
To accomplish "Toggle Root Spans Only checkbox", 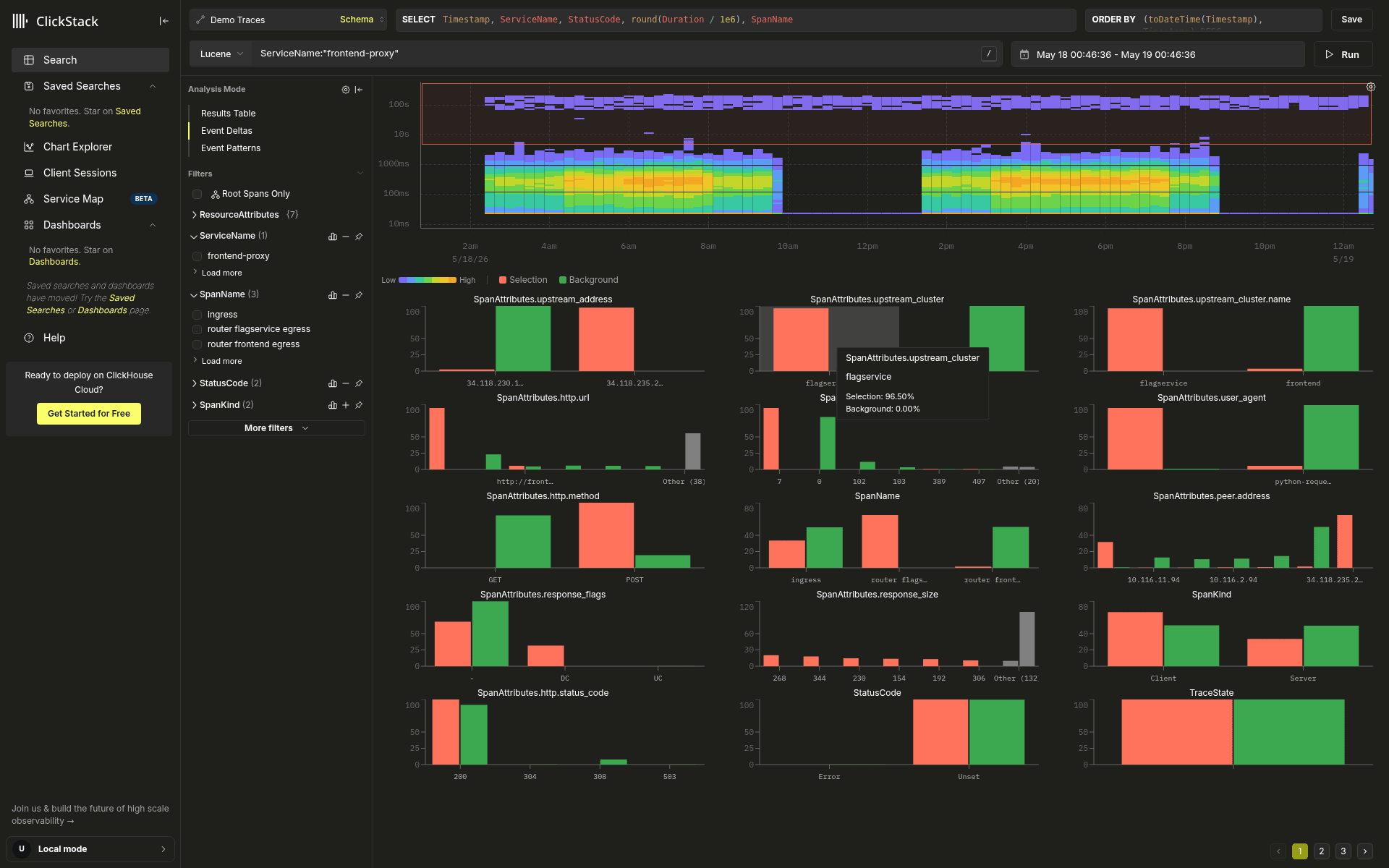I will [197, 194].
